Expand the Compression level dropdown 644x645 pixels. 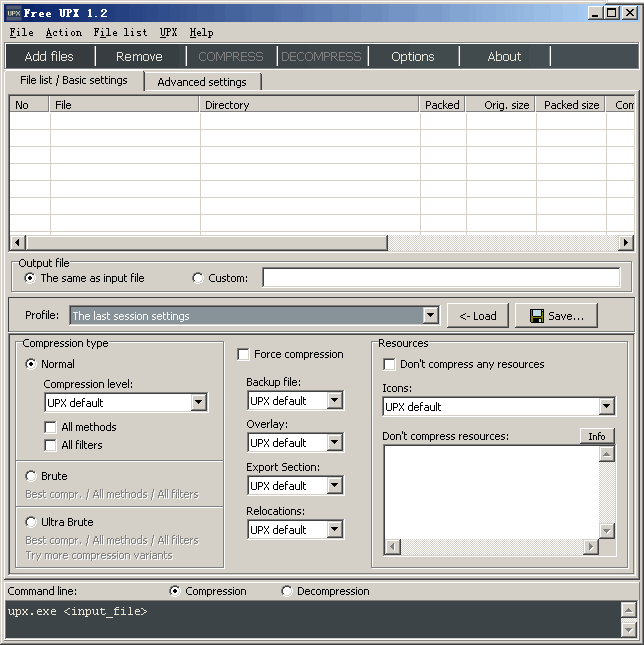coord(198,403)
